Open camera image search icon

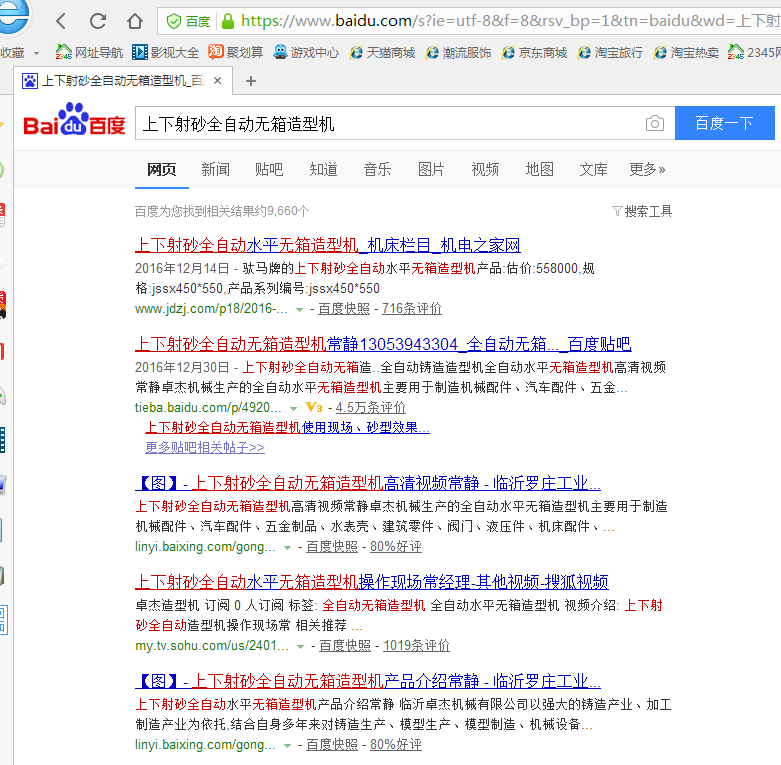click(654, 123)
